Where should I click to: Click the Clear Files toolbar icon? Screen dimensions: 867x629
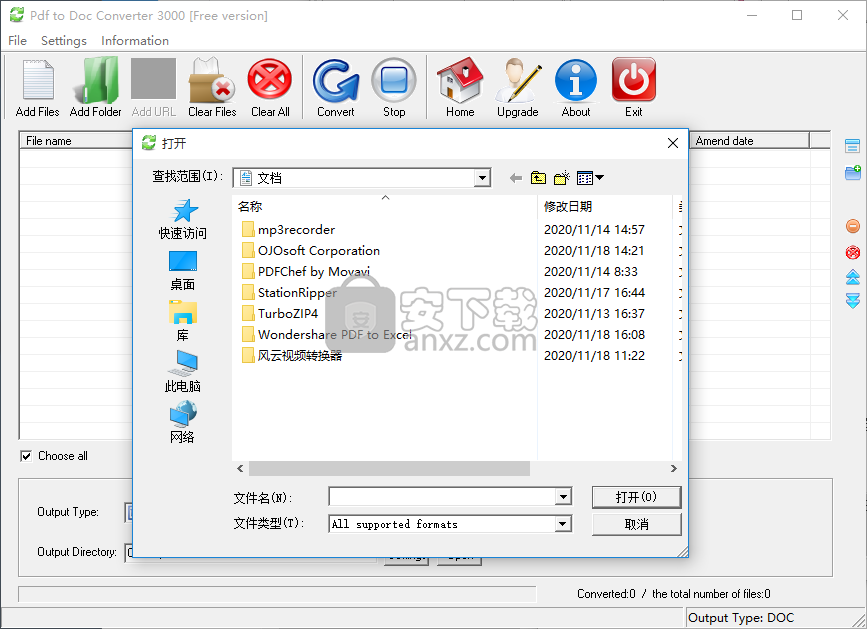(x=212, y=87)
